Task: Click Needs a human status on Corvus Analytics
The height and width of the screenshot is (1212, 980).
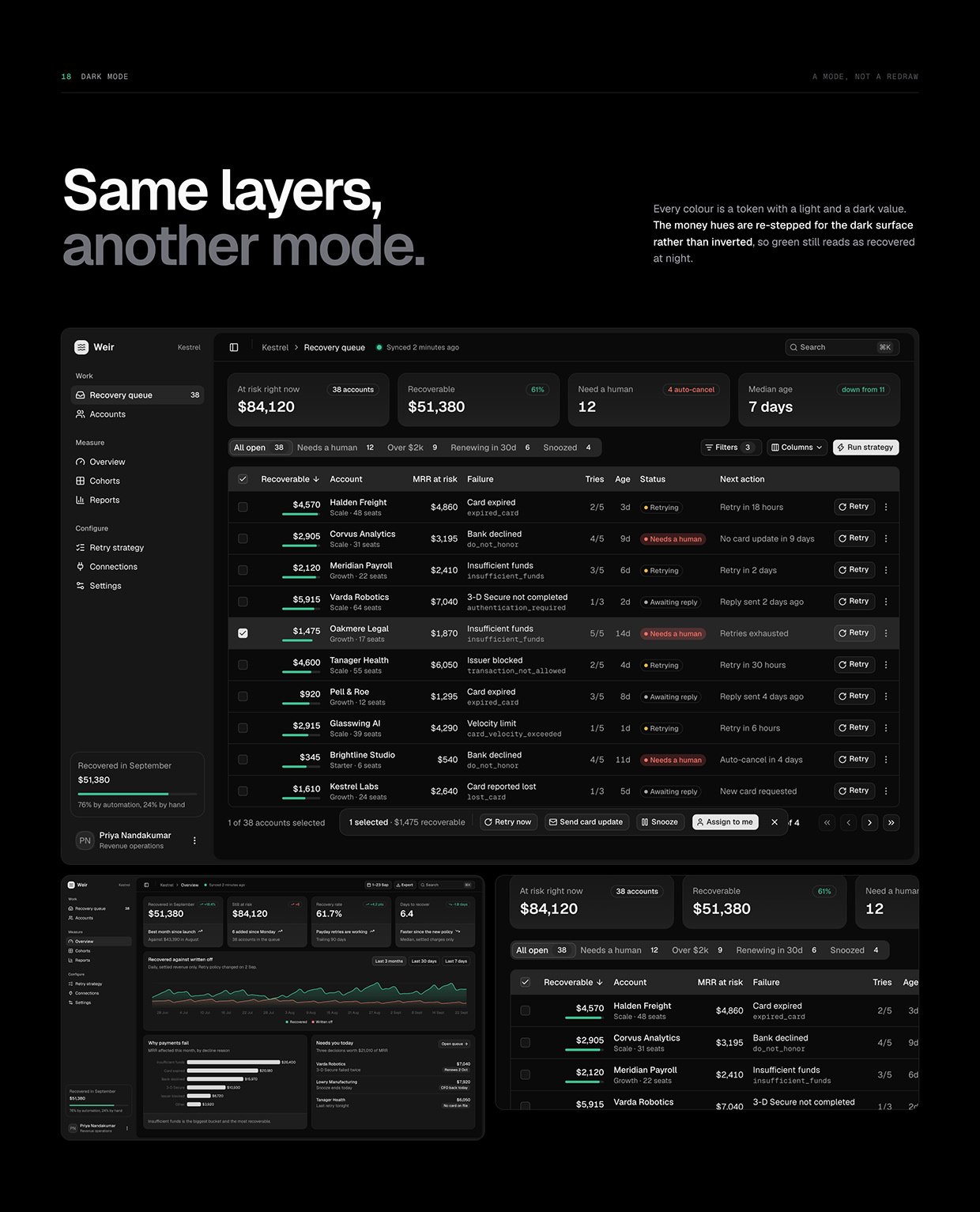Action: coord(673,539)
